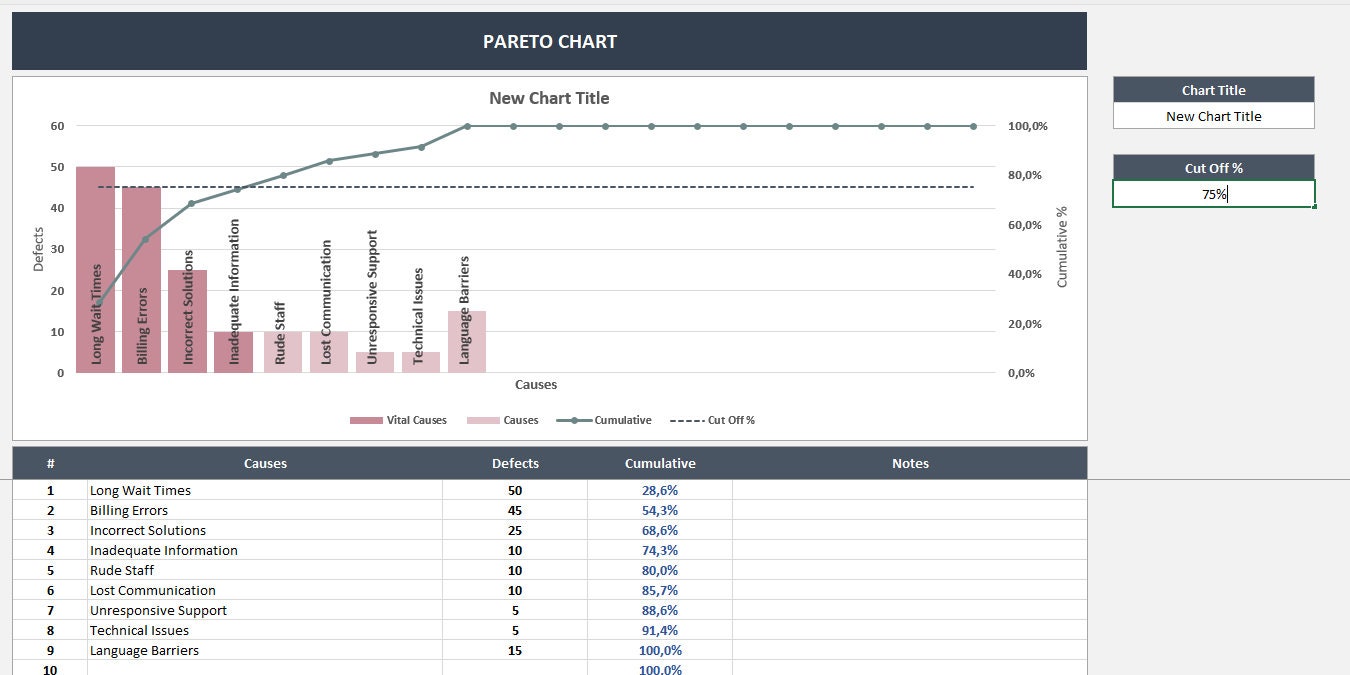
Task: Select the Notes column header
Action: pyautogui.click(x=910, y=463)
